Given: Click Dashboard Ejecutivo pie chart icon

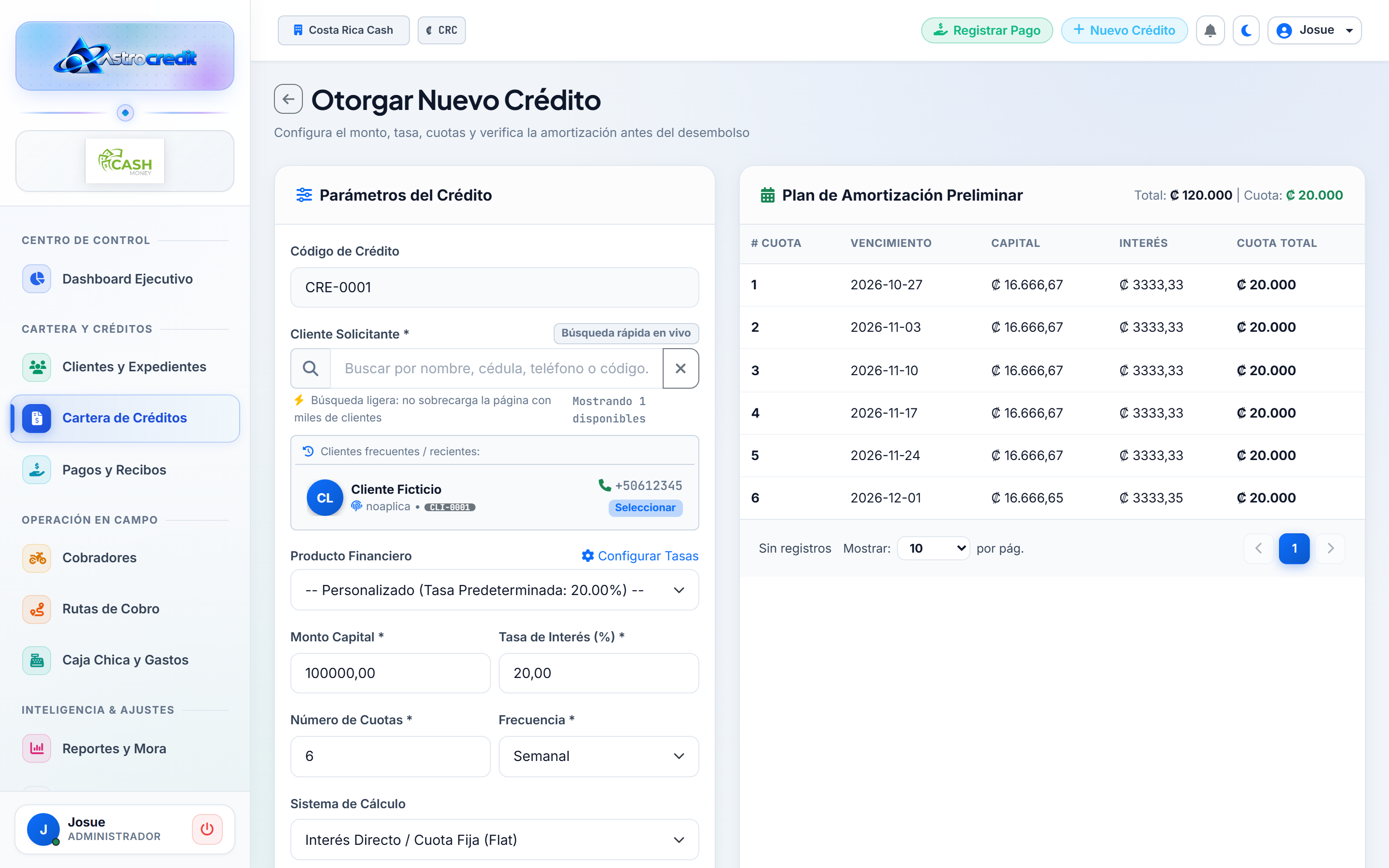Looking at the screenshot, I should pos(37,279).
